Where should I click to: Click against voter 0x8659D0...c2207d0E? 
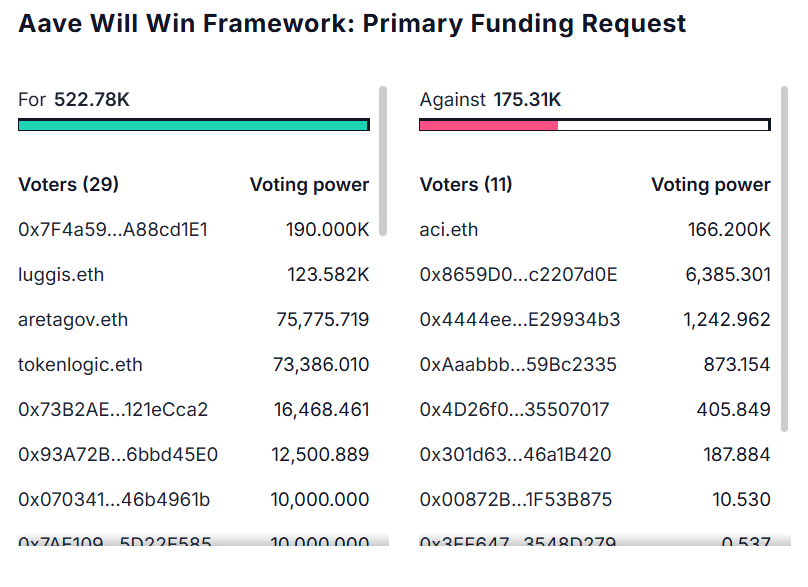(518, 275)
